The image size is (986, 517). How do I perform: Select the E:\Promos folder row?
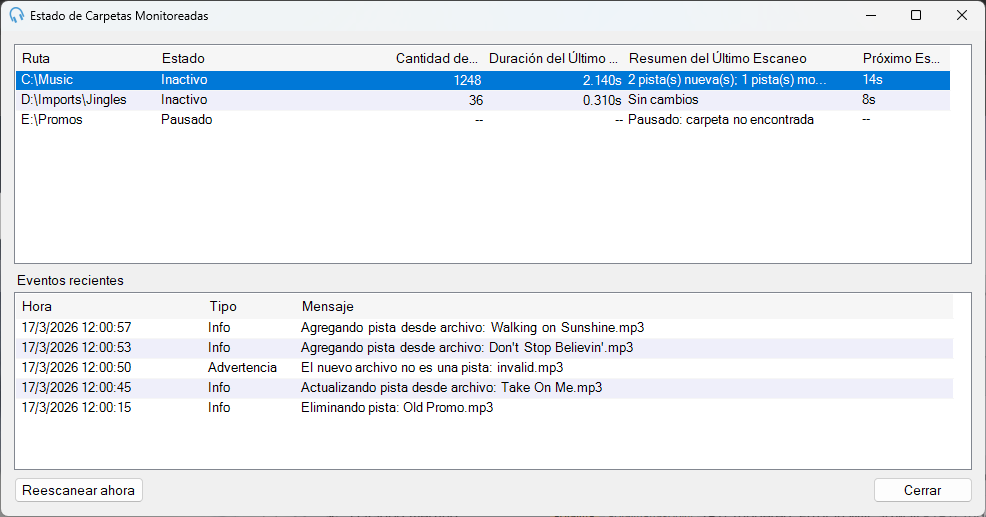482,120
